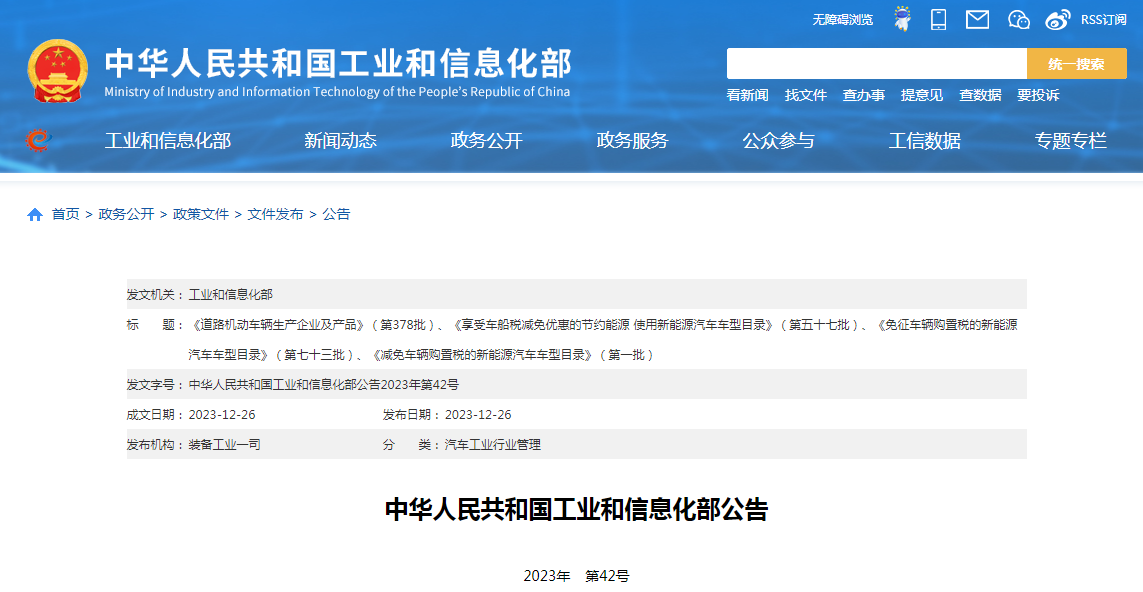
Task: Open 公众参与 navigation menu
Action: (779, 141)
